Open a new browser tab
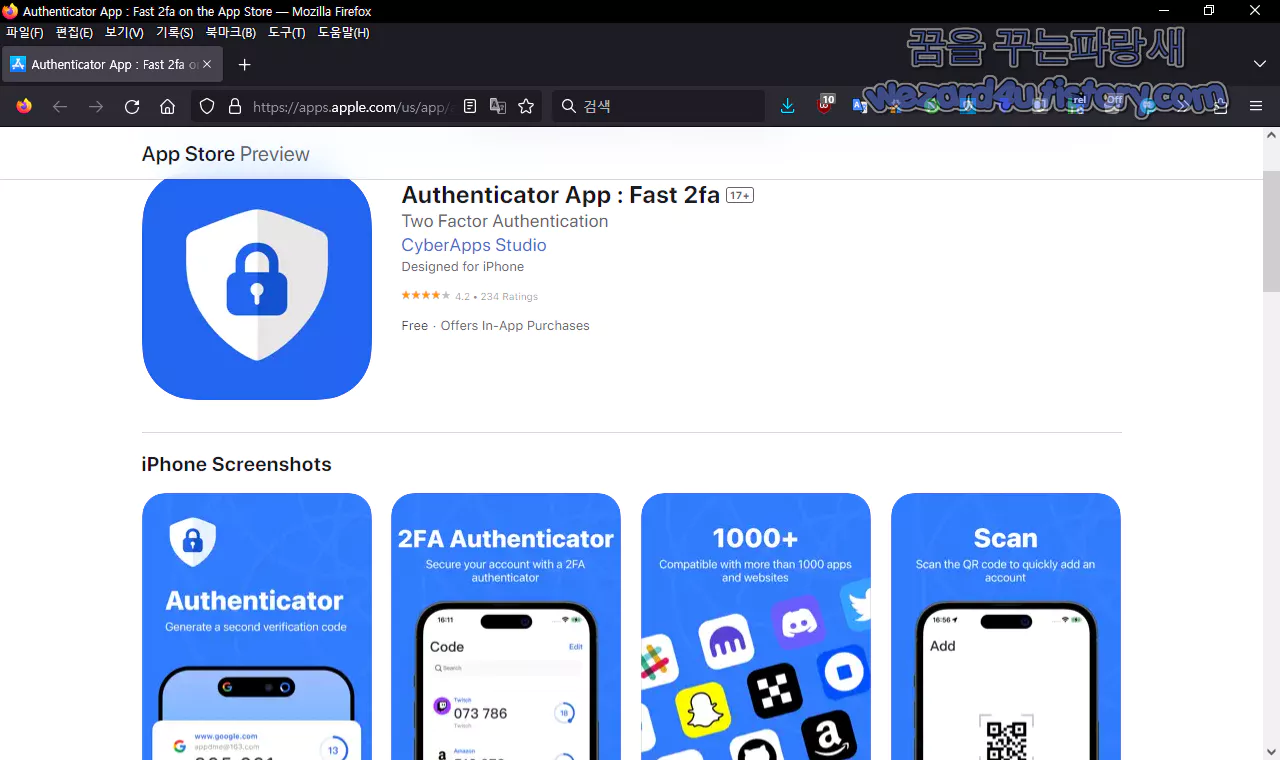1280x760 pixels. (x=245, y=64)
